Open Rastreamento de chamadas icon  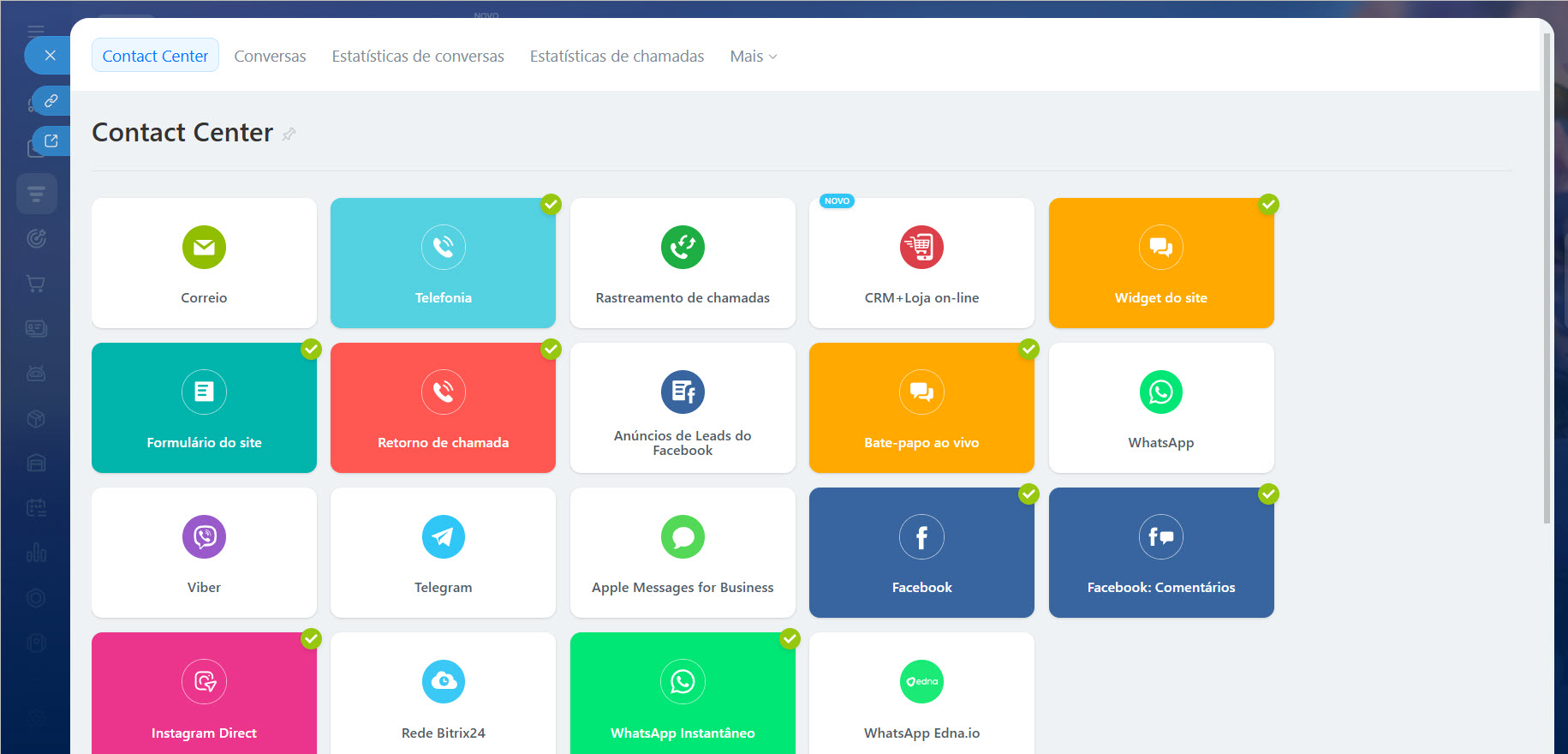(x=683, y=248)
